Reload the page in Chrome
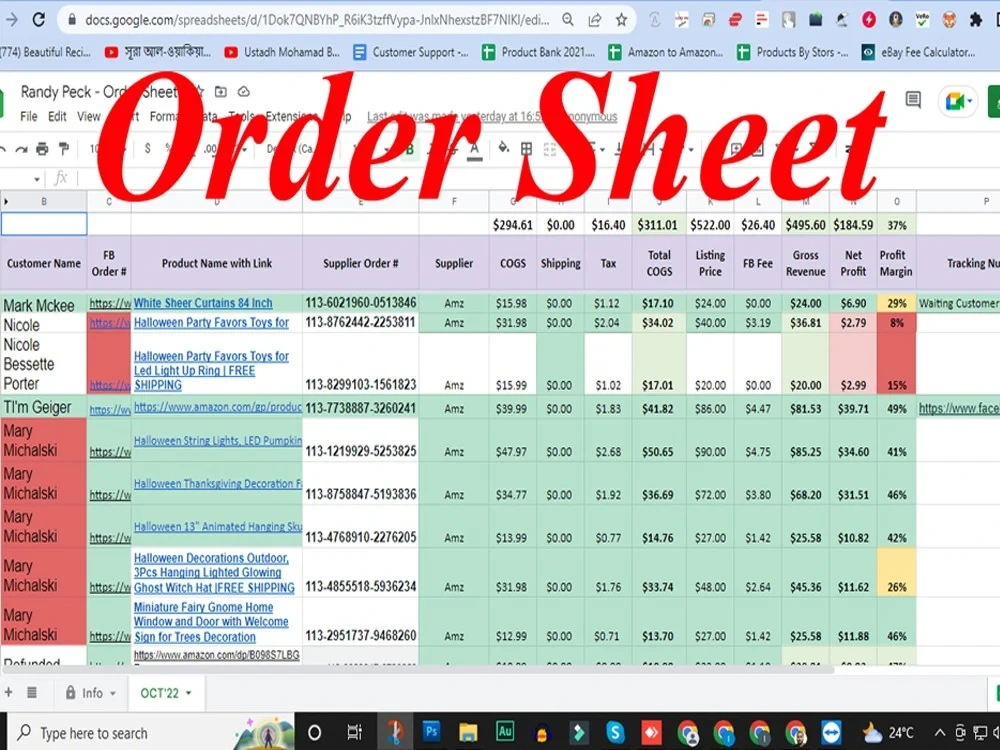This screenshot has height=750, width=1000. click(39, 20)
